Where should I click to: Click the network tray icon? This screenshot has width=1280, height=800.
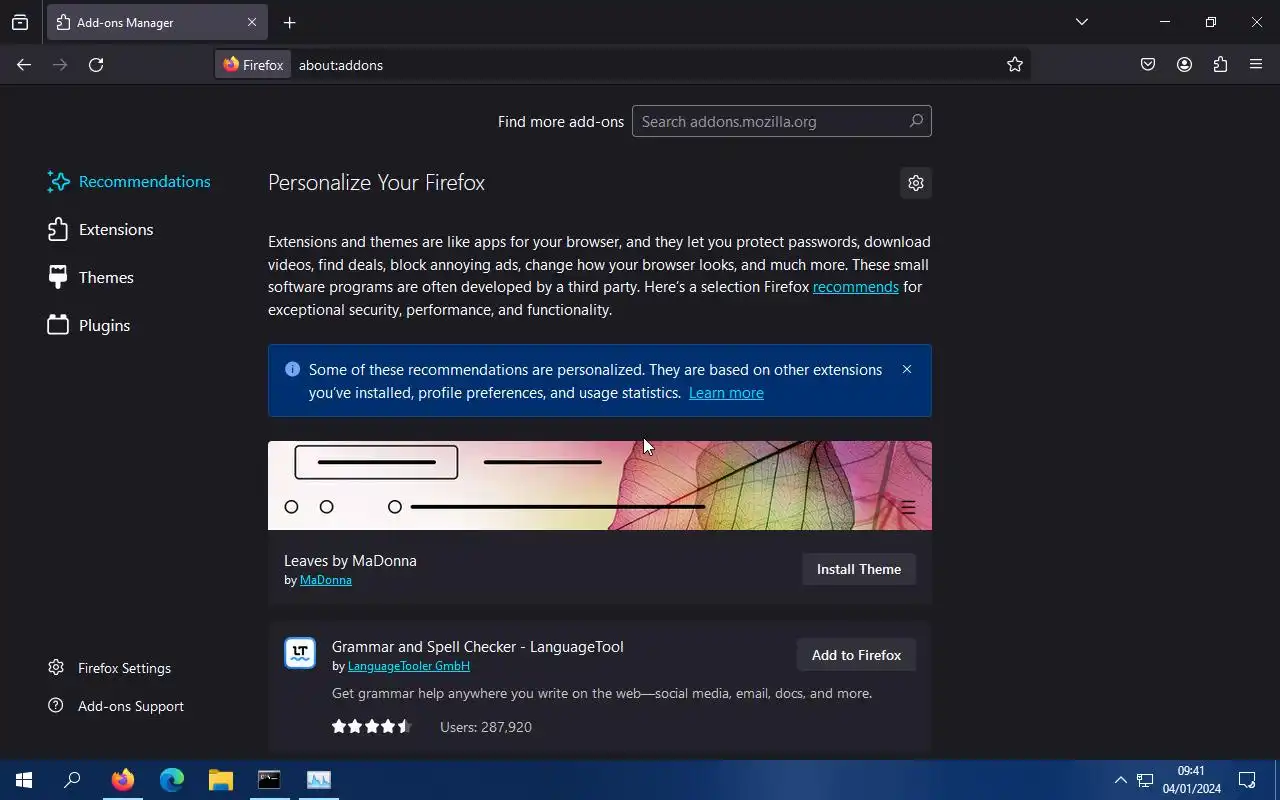(x=1145, y=780)
